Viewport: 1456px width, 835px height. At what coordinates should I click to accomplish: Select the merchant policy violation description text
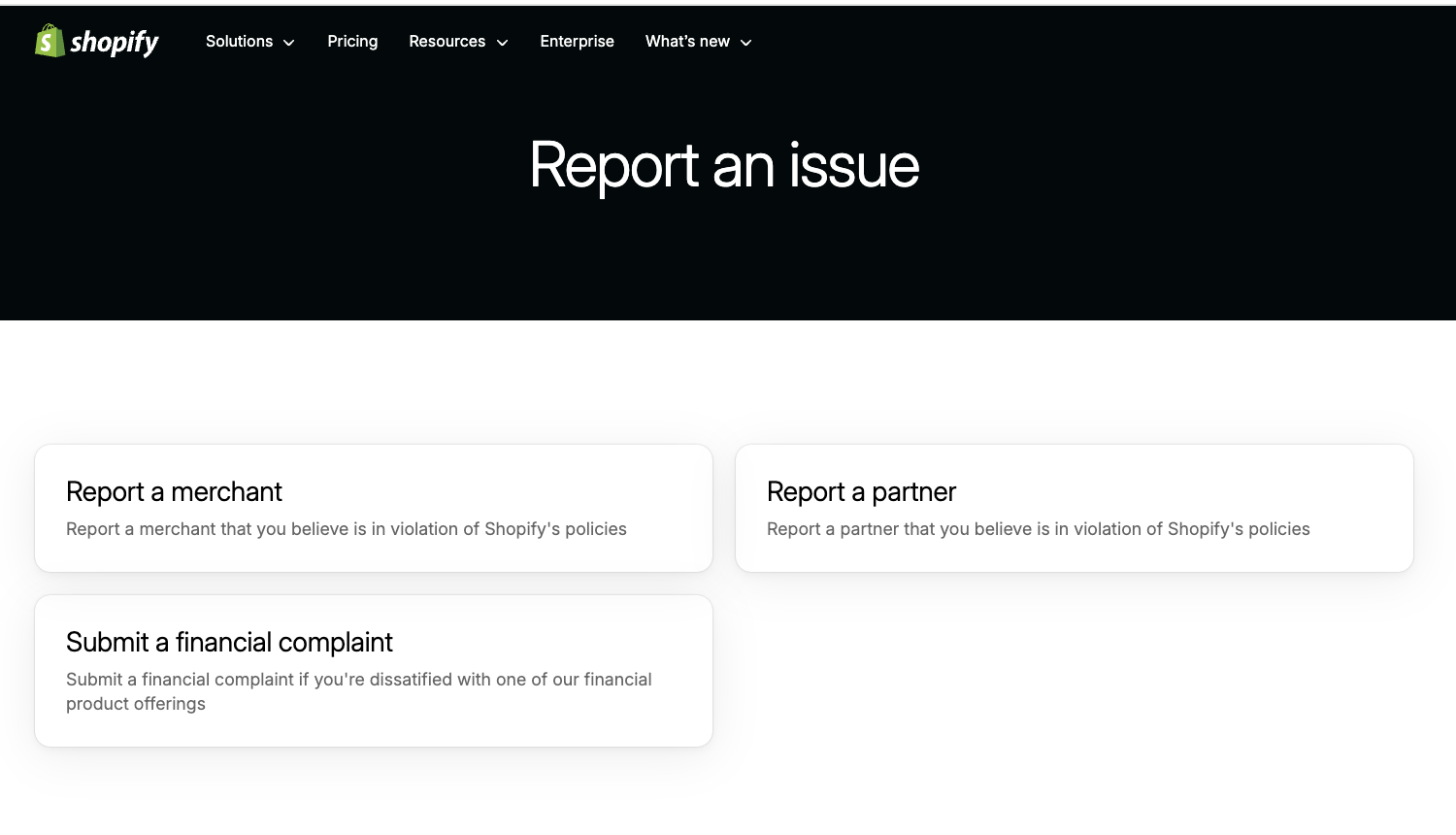347,529
